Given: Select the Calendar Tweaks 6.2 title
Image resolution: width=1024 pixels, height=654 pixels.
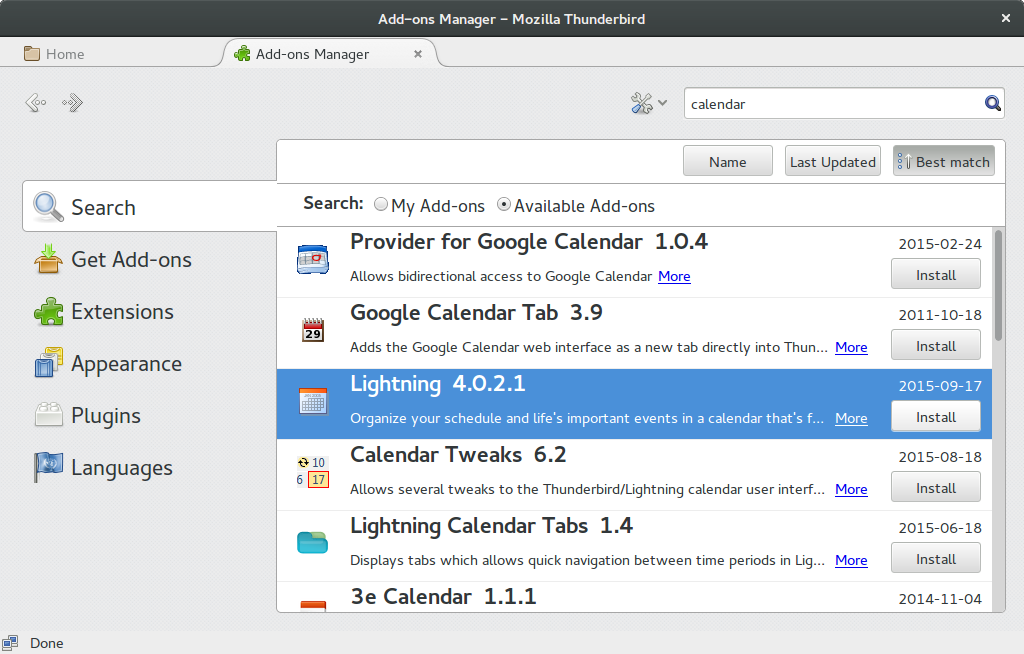Looking at the screenshot, I should coord(458,454).
